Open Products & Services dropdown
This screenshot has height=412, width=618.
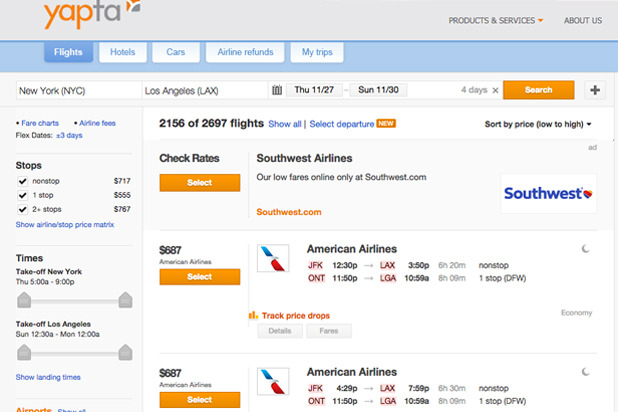coord(496,20)
